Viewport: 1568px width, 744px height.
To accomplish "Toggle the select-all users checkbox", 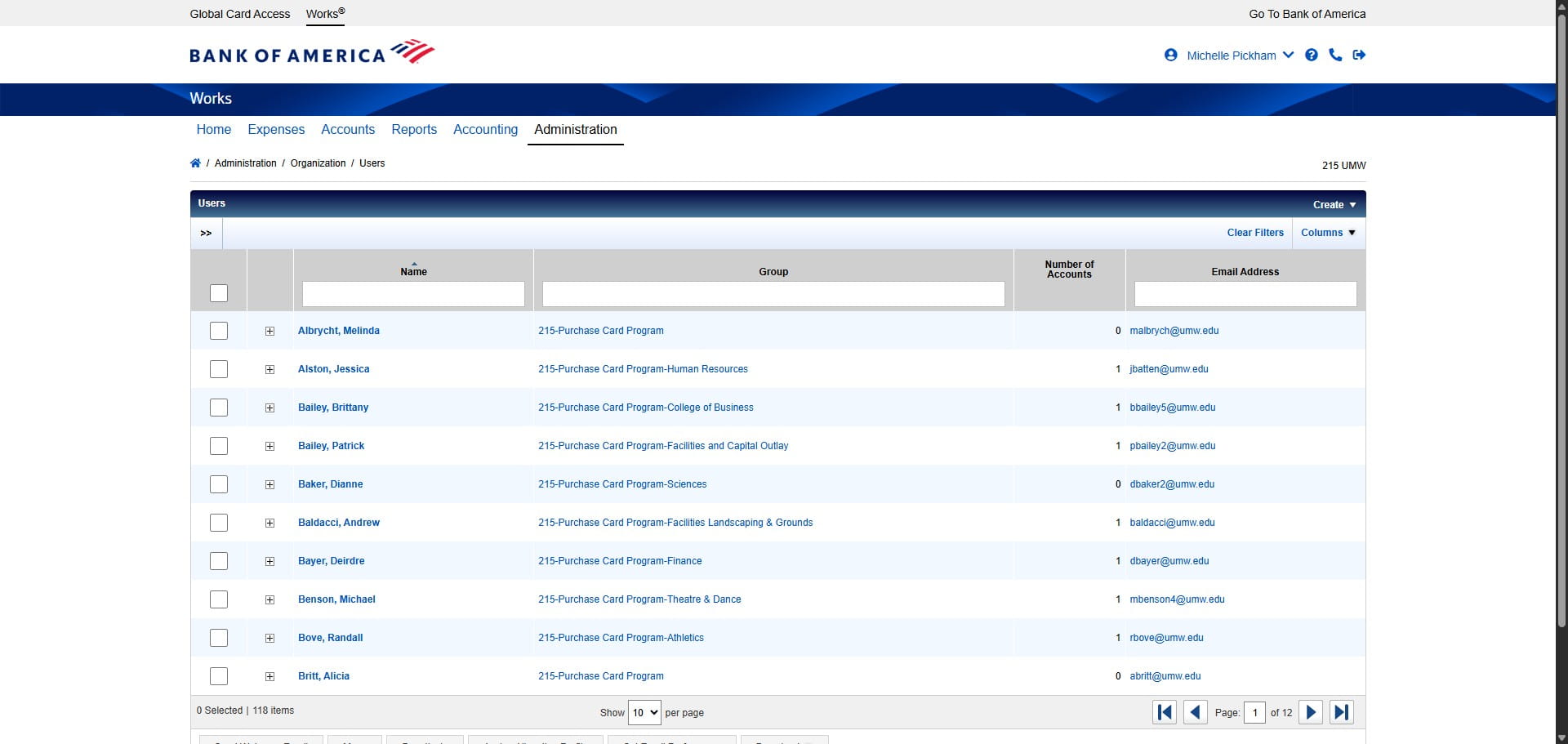I will (219, 293).
